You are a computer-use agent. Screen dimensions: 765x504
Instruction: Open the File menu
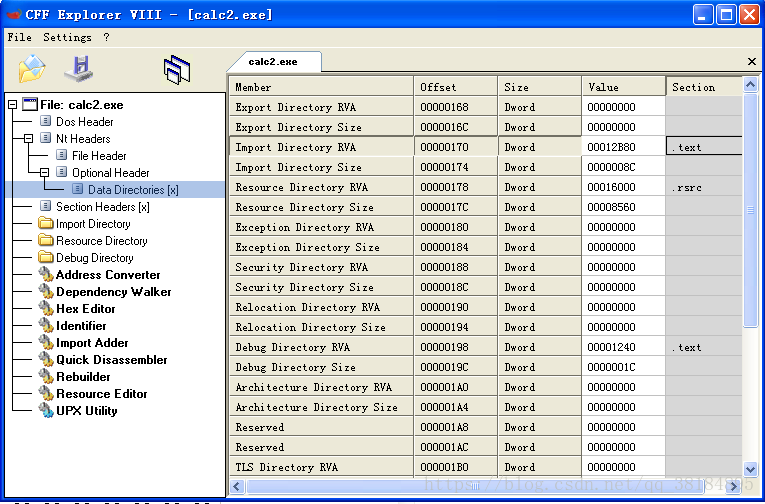click(x=20, y=37)
